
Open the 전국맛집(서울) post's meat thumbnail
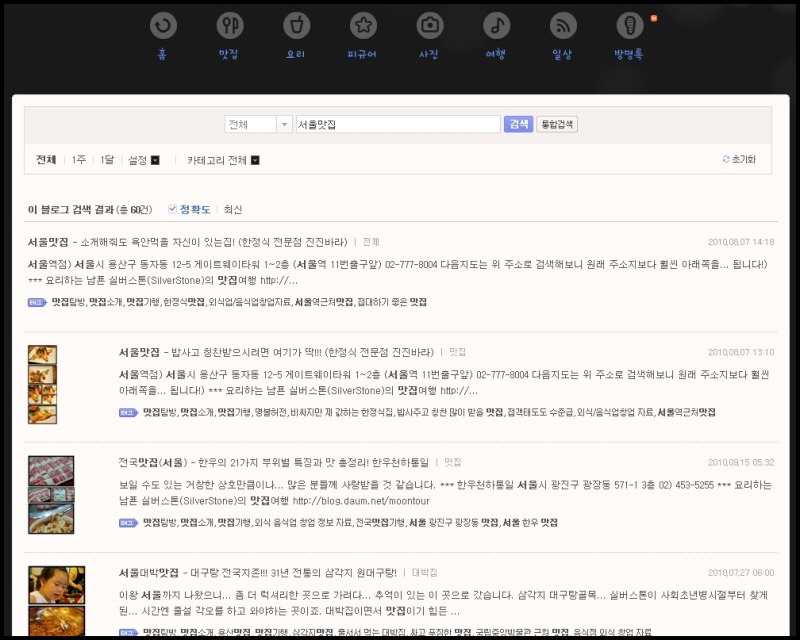point(50,495)
